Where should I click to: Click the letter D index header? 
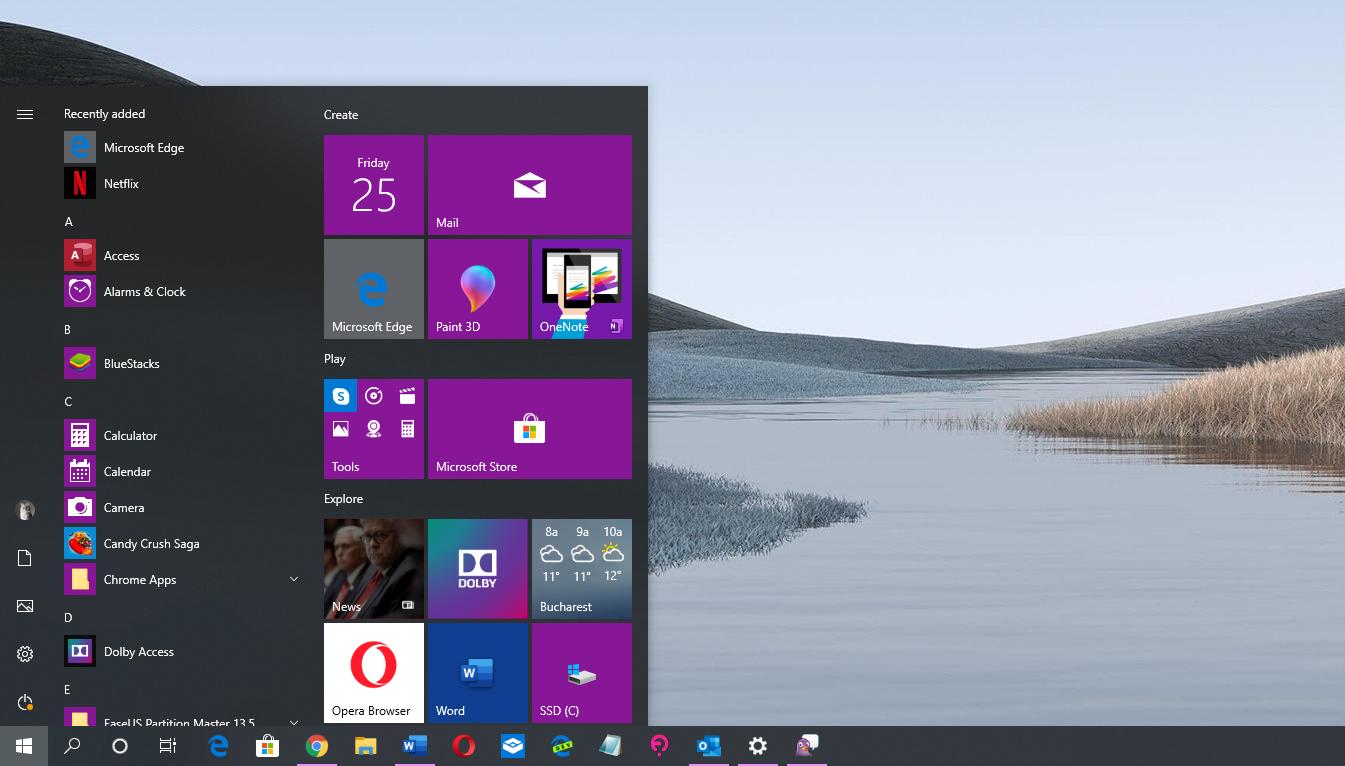pyautogui.click(x=69, y=618)
